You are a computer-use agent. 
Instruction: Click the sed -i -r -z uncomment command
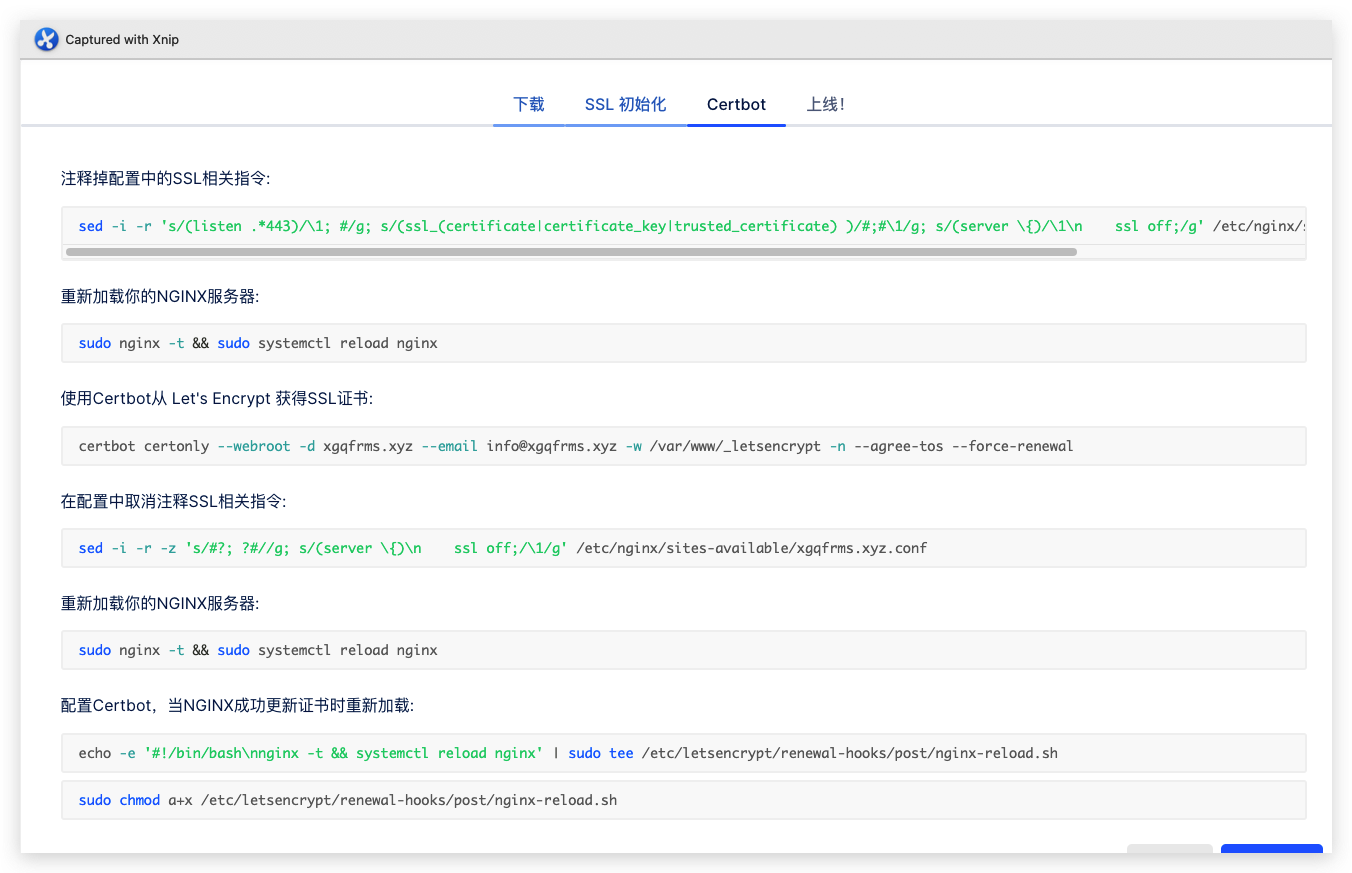pos(684,548)
